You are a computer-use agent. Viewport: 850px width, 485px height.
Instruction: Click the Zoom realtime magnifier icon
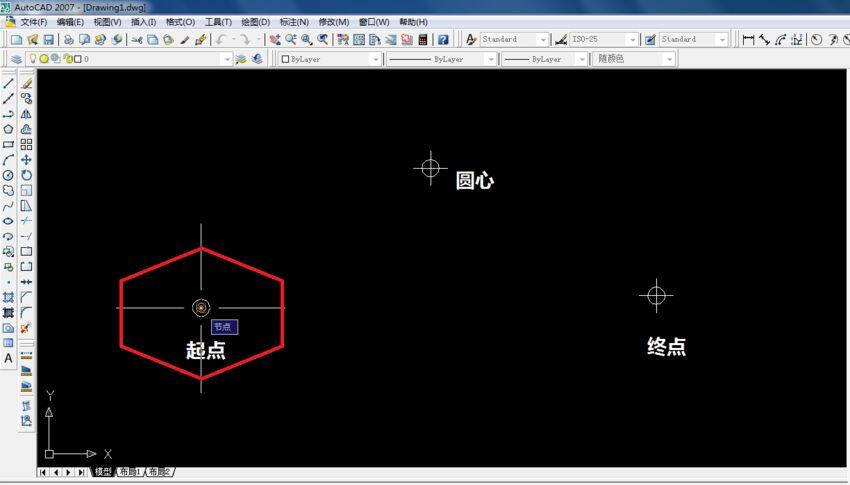(291, 40)
